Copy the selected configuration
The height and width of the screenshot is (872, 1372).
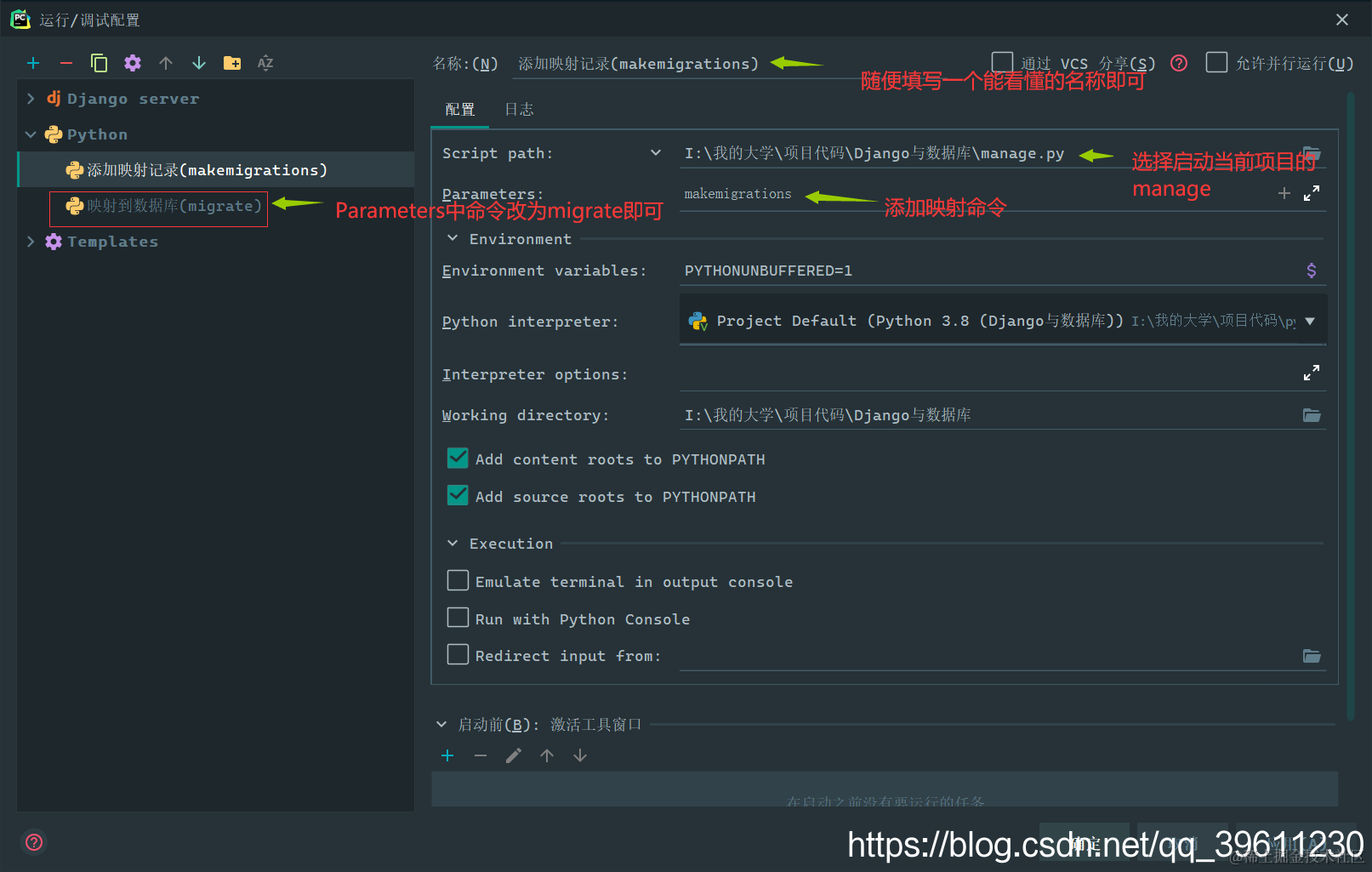coord(100,63)
